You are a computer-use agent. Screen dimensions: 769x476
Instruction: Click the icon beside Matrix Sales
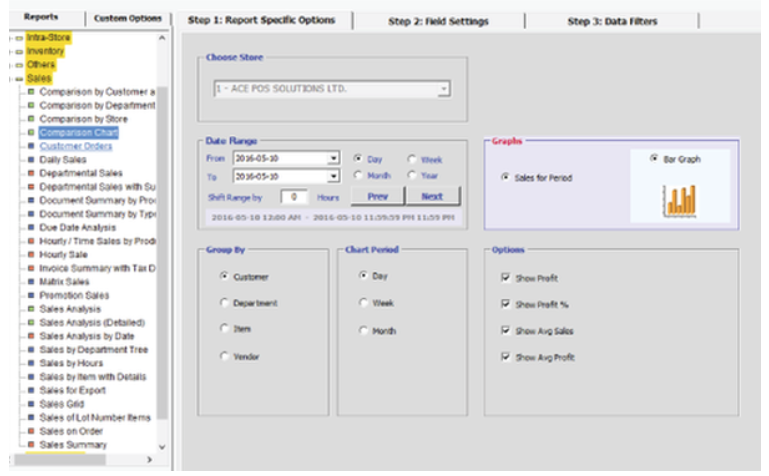31,282
